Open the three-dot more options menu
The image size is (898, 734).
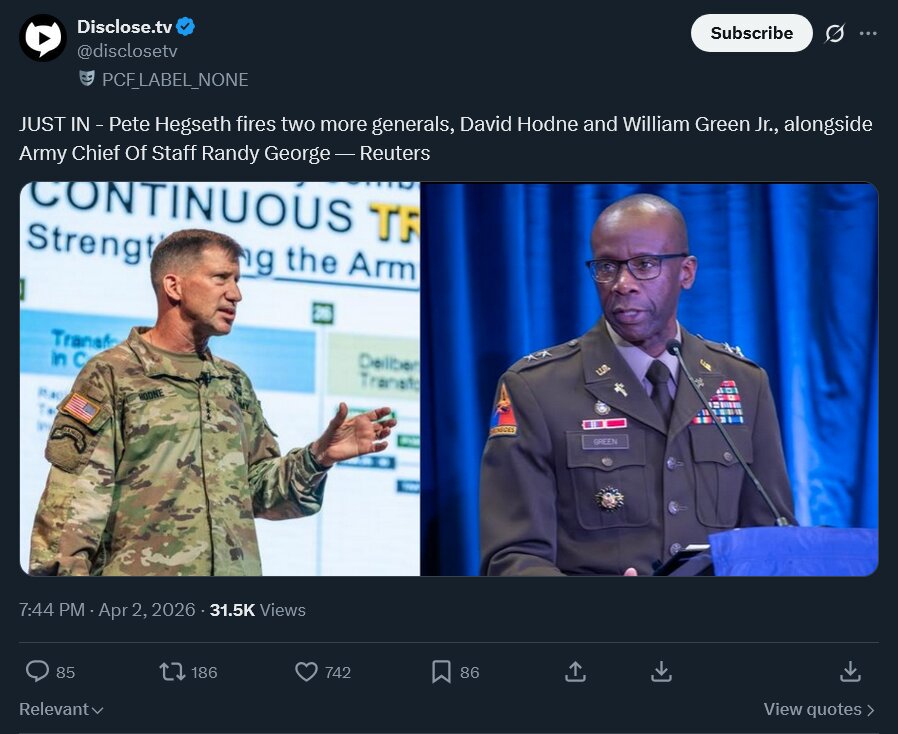click(868, 33)
